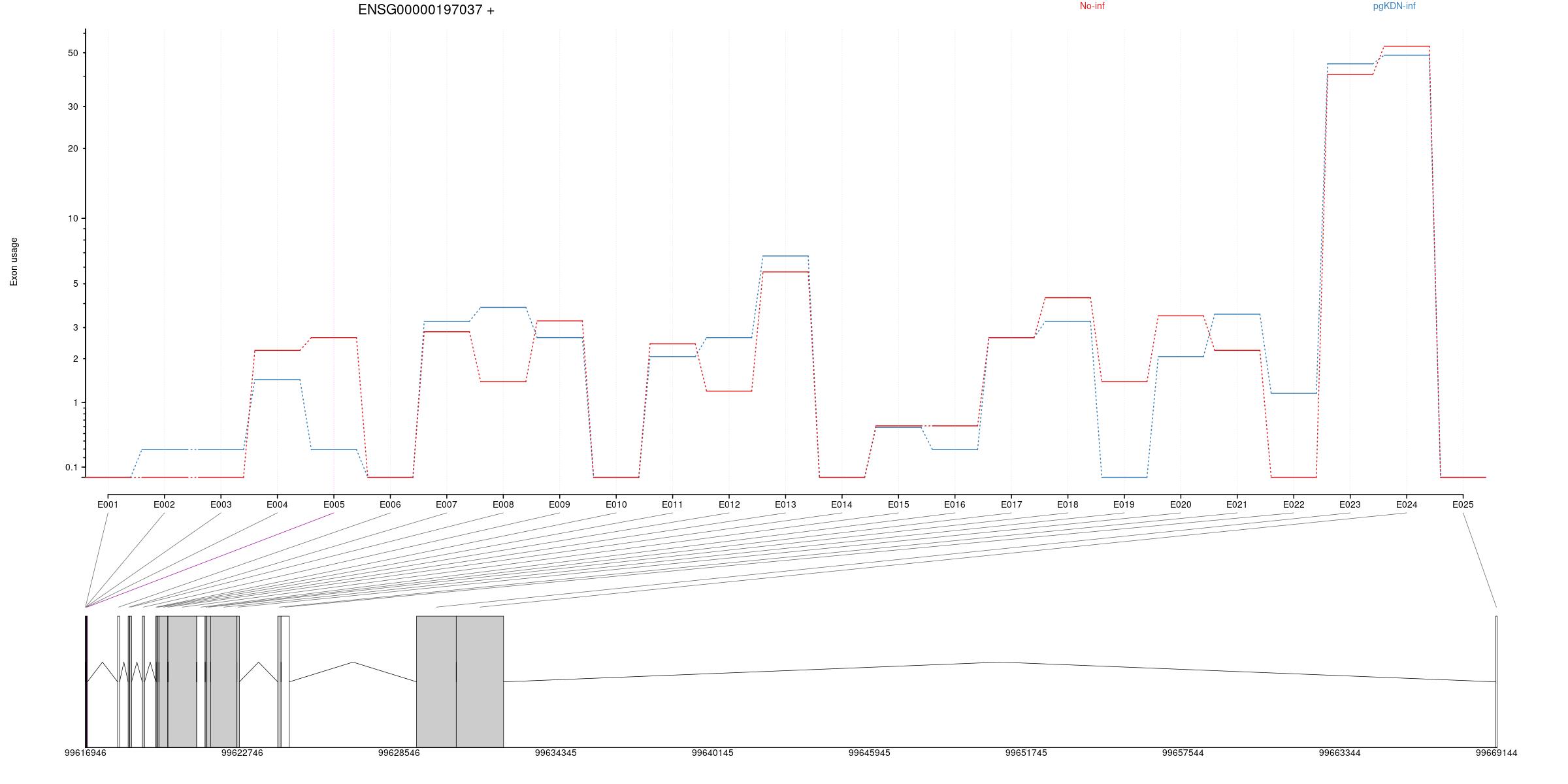Image resolution: width=1568 pixels, height=784 pixels.
Task: Click exon label E016
Action: [955, 504]
